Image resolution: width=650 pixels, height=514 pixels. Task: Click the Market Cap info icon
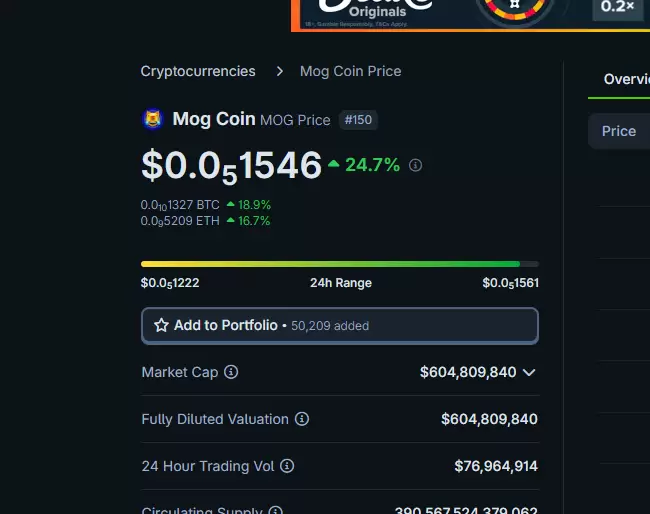[x=231, y=372]
